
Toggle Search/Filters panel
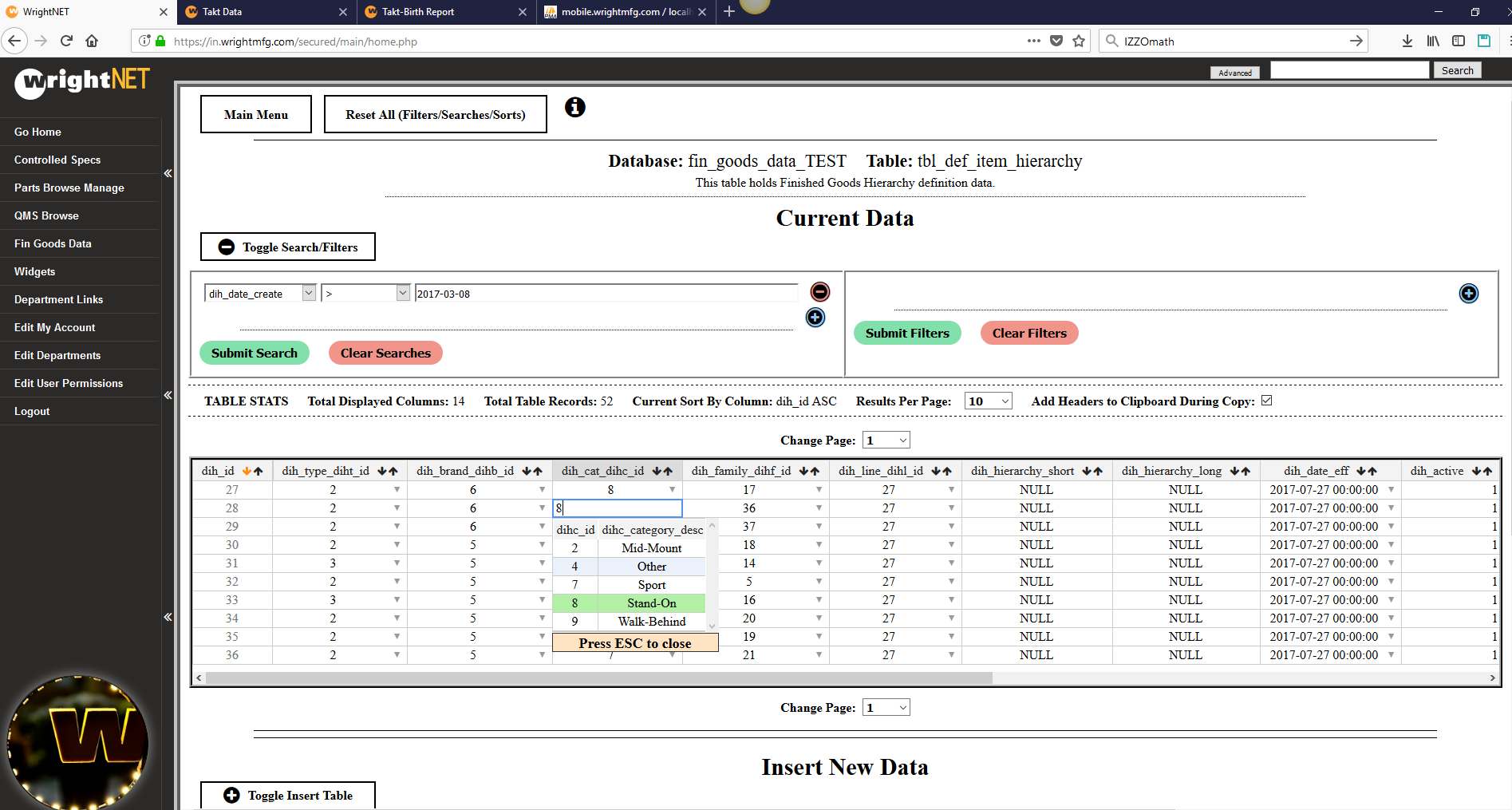(288, 247)
